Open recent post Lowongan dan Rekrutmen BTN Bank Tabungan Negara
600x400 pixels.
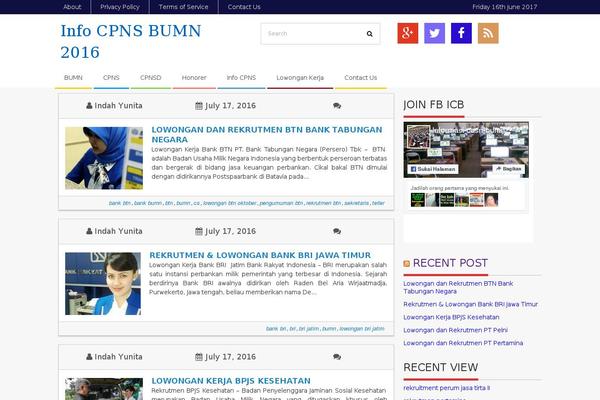click(x=458, y=287)
